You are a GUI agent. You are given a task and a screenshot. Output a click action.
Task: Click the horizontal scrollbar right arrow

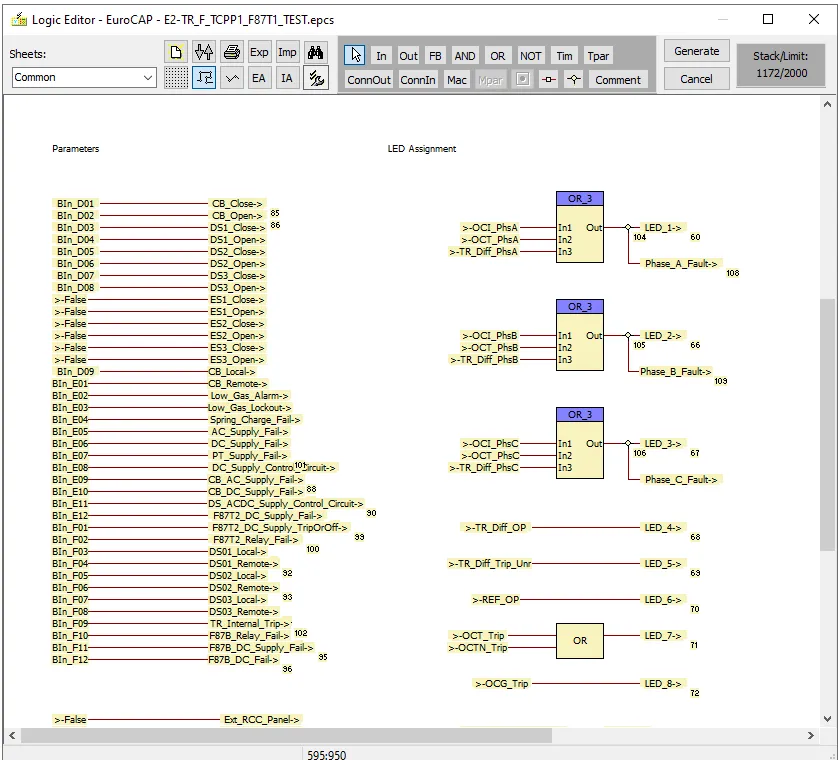(x=811, y=735)
